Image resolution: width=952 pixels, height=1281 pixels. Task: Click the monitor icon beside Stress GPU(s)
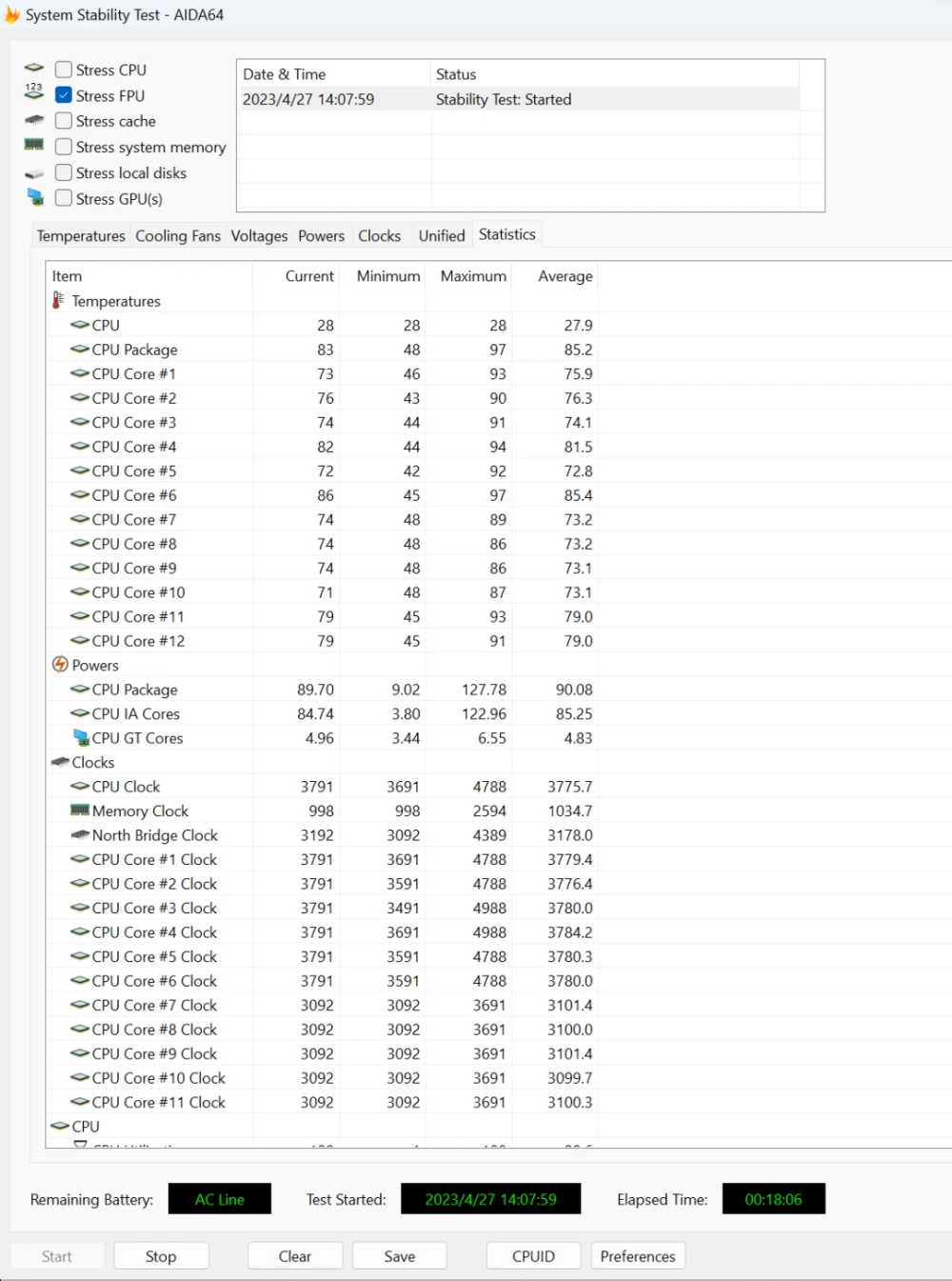click(35, 197)
